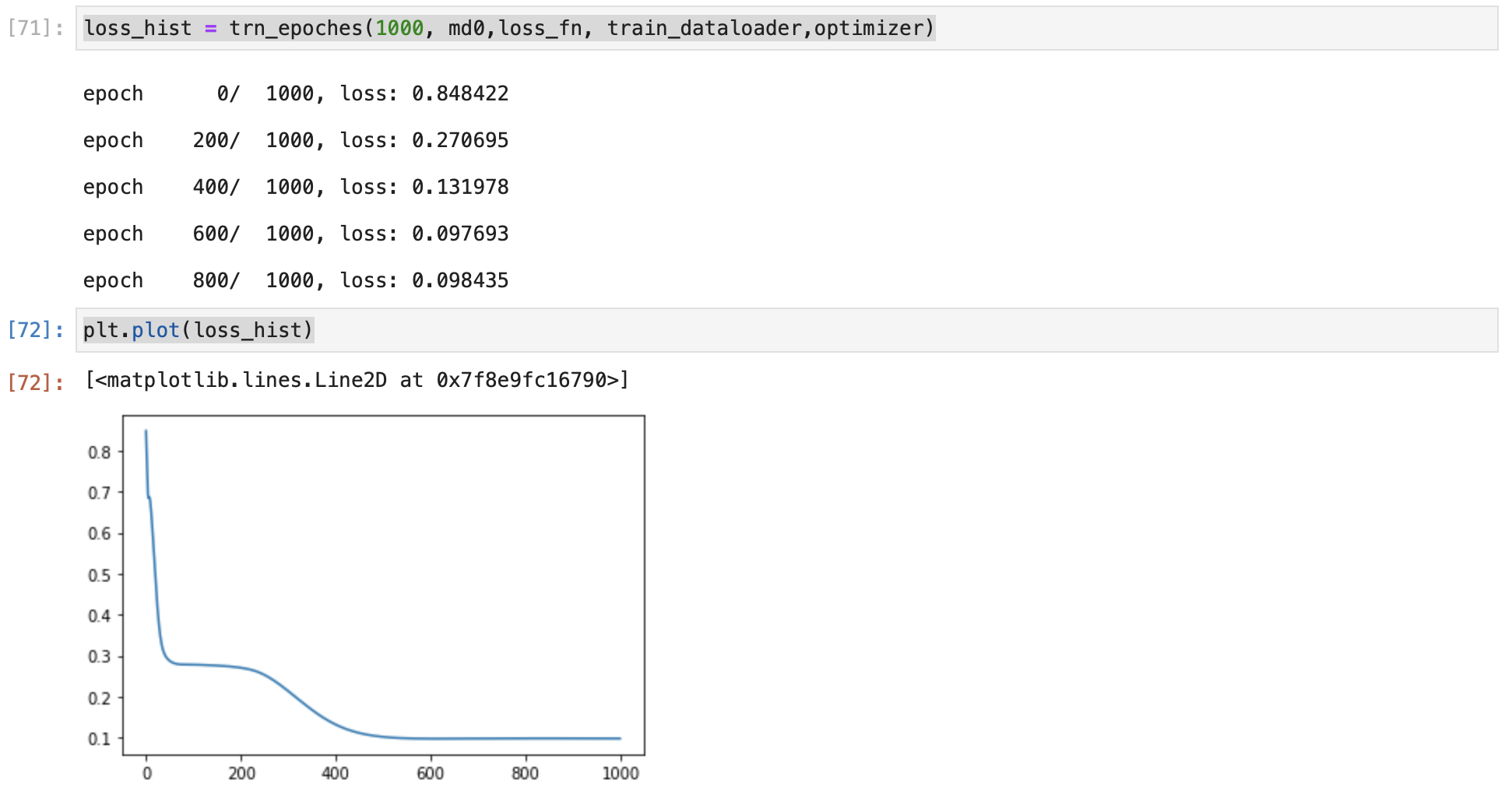Click code cell 71 with trn_epoches call

point(786,29)
